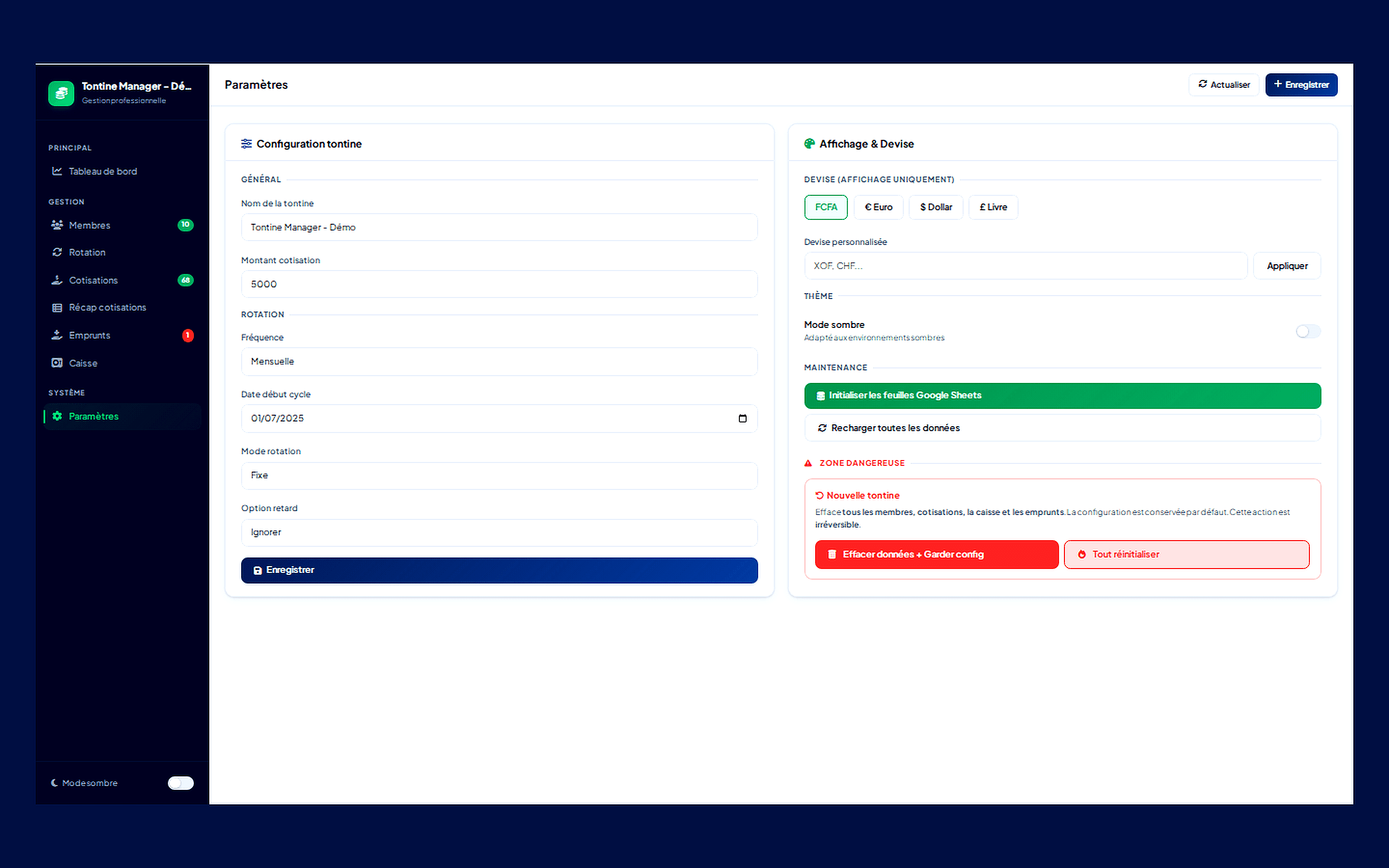Open Caisse using its camera-style icon
This screenshot has height=868, width=1389.
pos(57,363)
